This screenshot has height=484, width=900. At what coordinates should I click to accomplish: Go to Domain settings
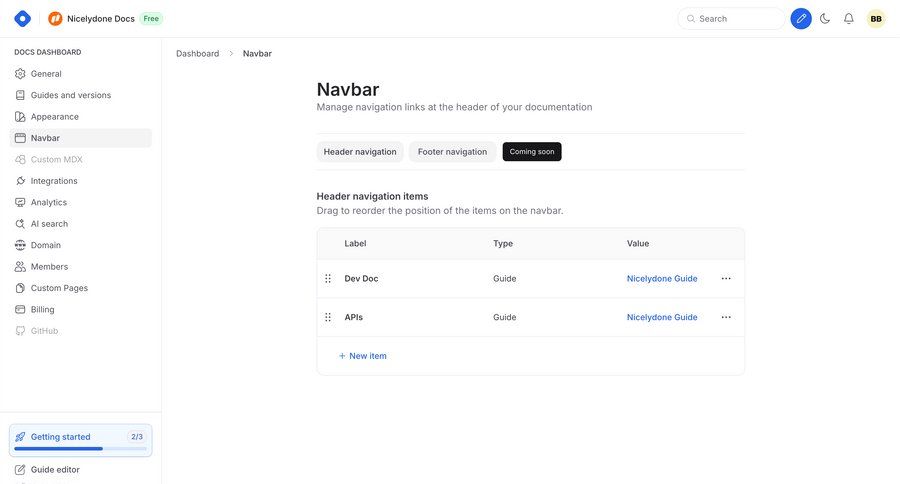[x=80, y=245]
